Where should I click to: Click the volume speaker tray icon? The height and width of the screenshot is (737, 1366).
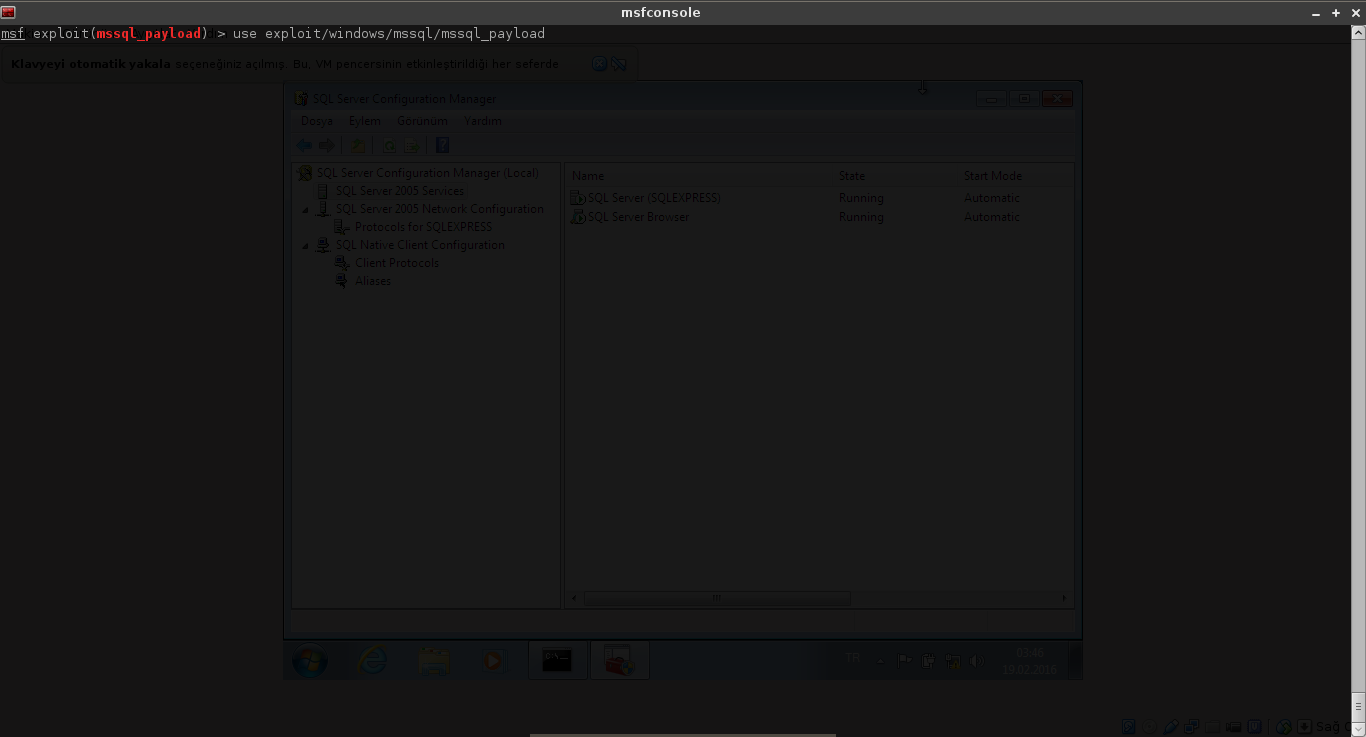click(x=976, y=661)
